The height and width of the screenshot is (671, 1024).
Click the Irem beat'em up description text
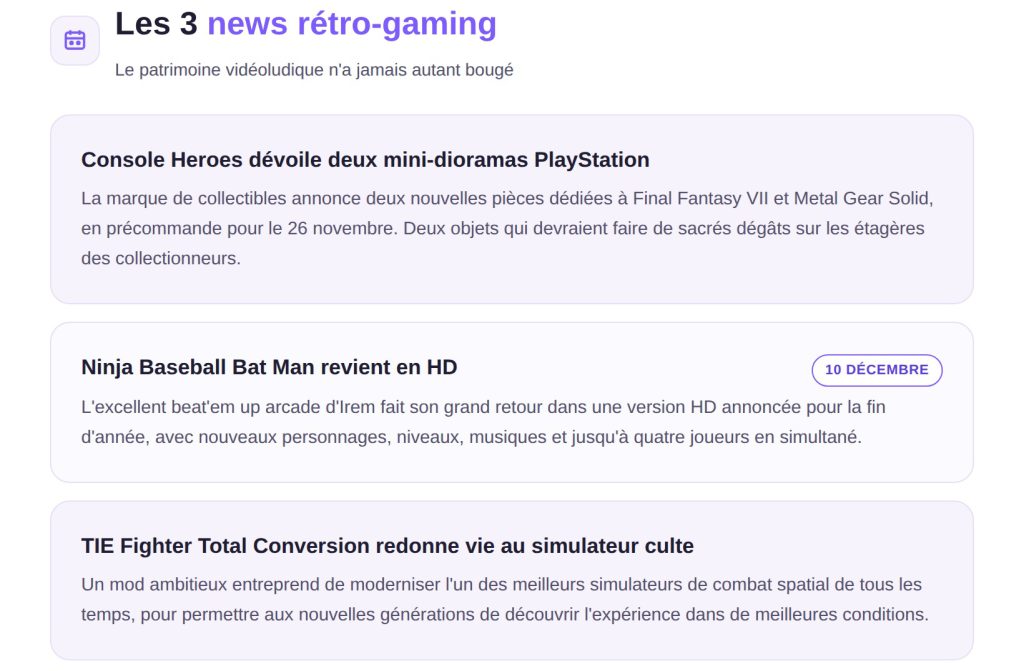(x=483, y=422)
